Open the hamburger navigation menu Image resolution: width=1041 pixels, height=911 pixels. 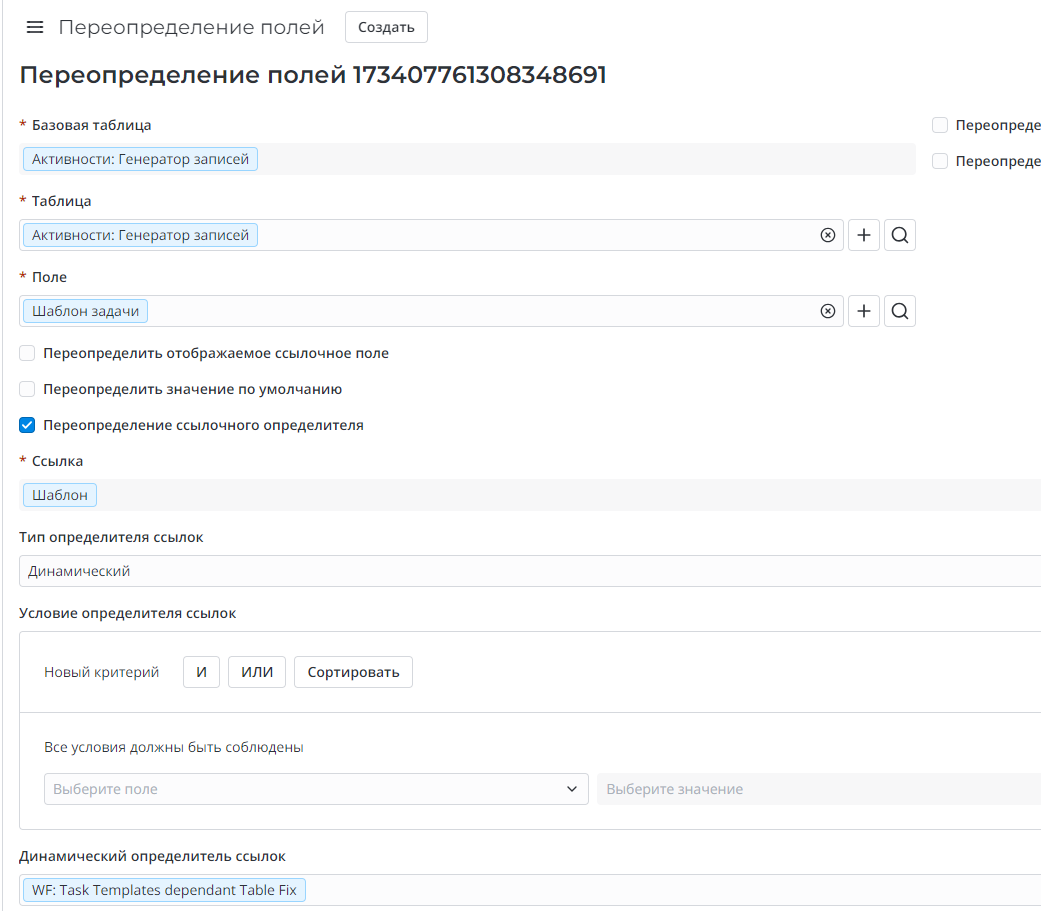pyautogui.click(x=35, y=27)
